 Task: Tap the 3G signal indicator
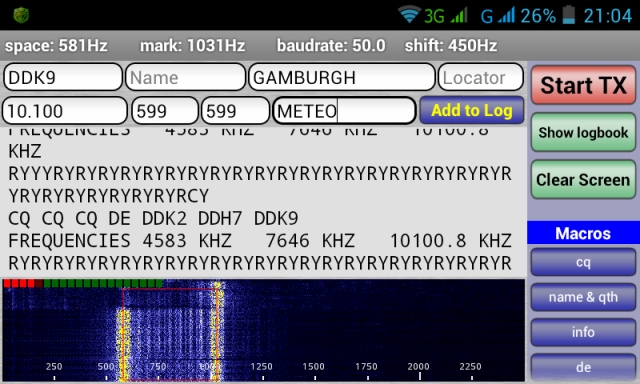(445, 16)
